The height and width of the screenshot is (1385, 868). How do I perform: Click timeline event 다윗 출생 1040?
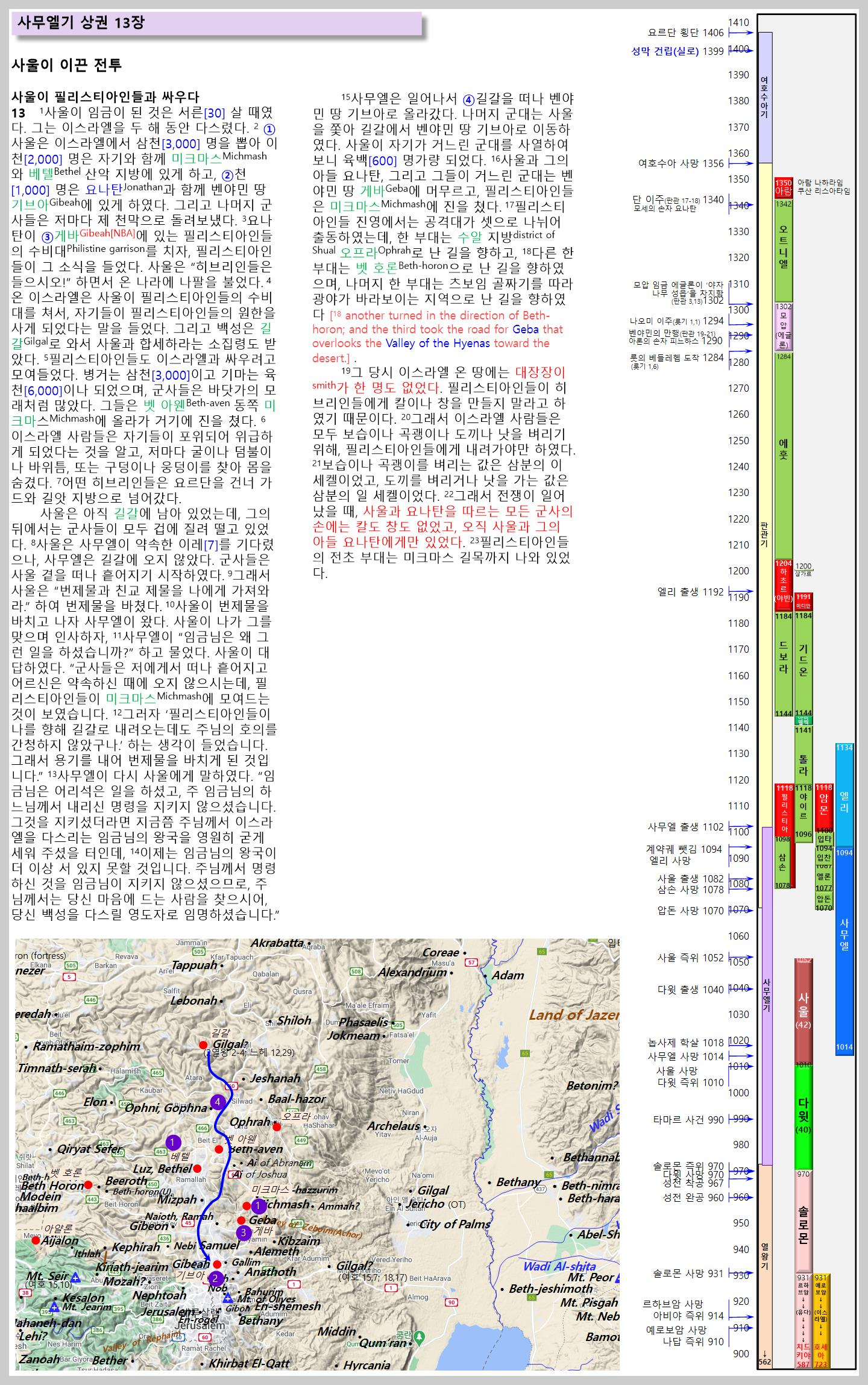pos(691,989)
